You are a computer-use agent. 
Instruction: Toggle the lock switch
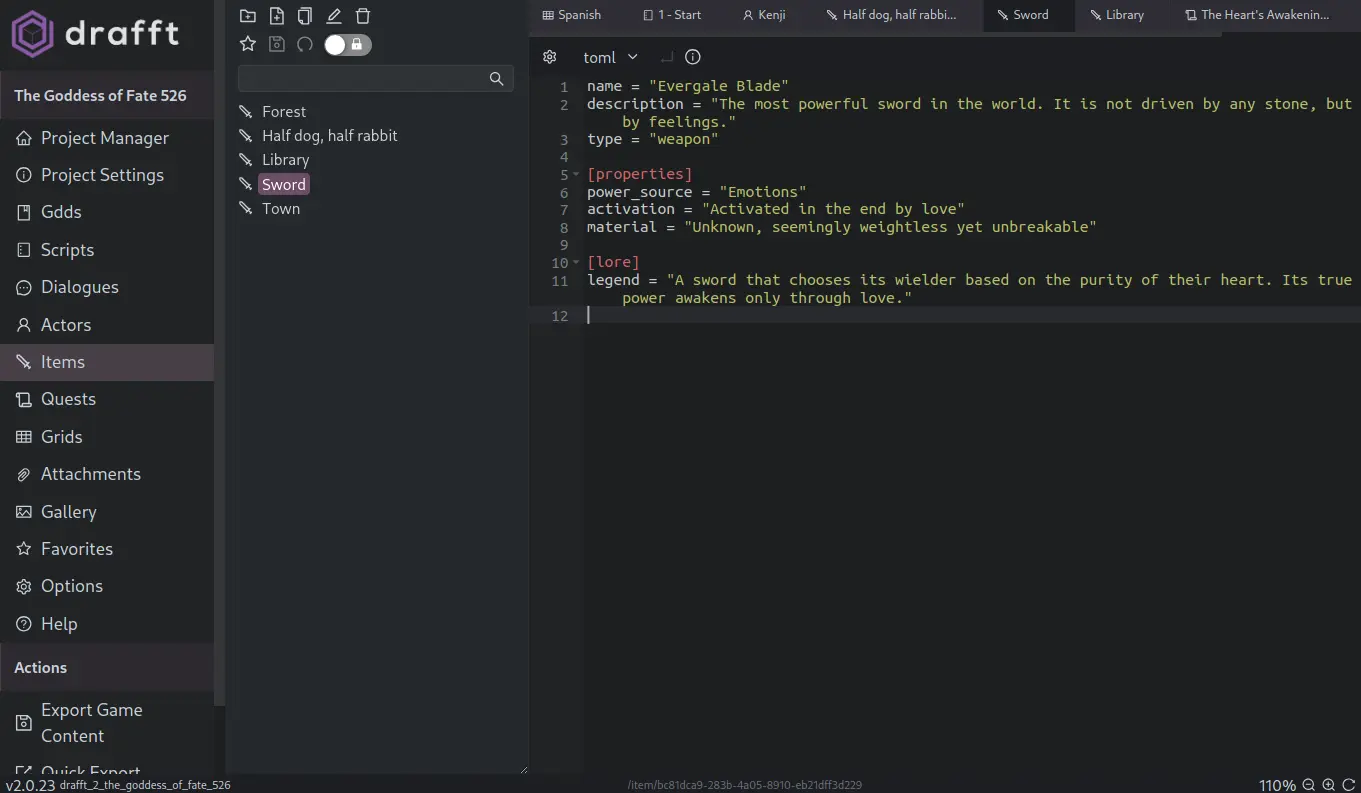click(x=347, y=44)
